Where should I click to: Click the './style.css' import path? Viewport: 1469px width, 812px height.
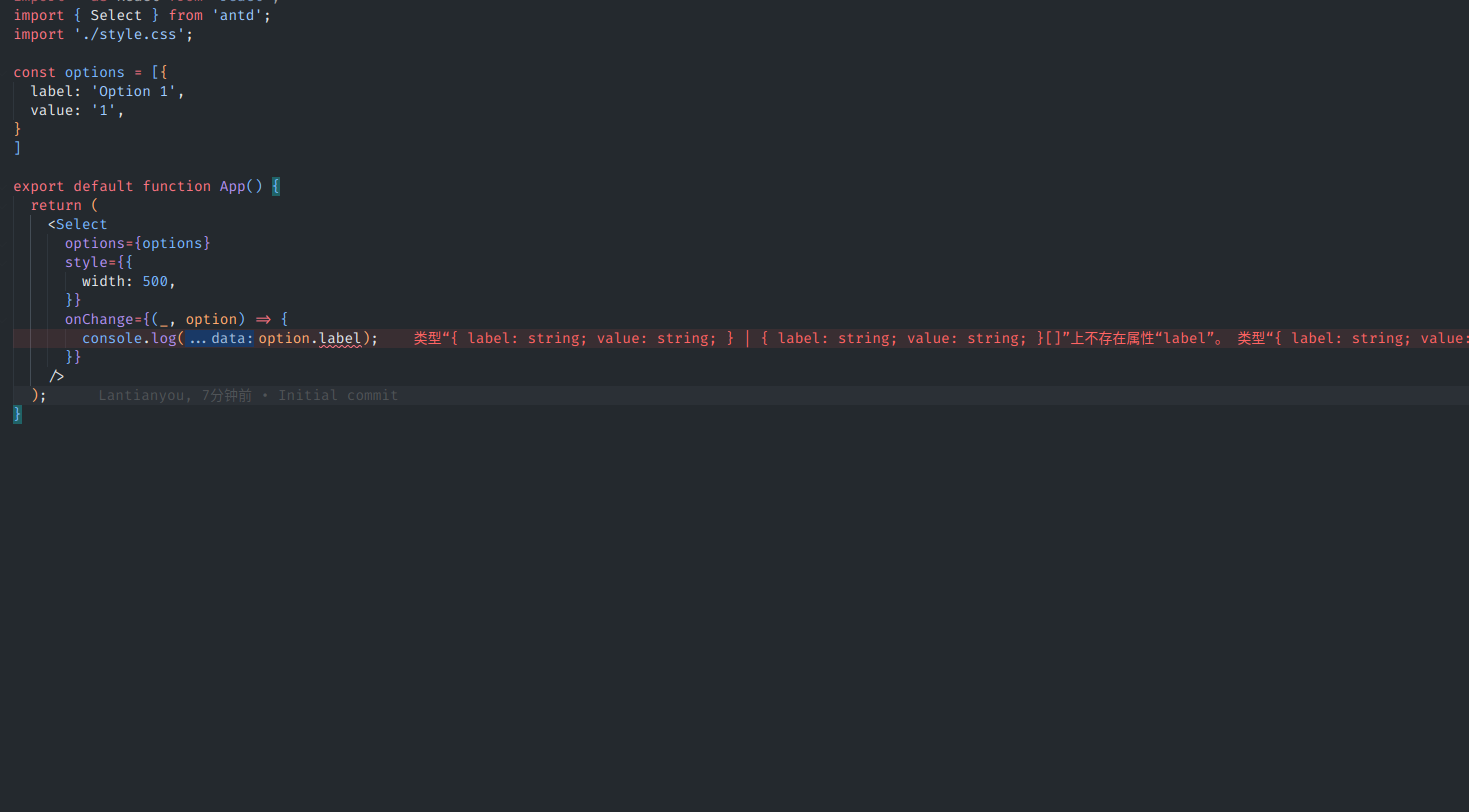pyautogui.click(x=131, y=33)
